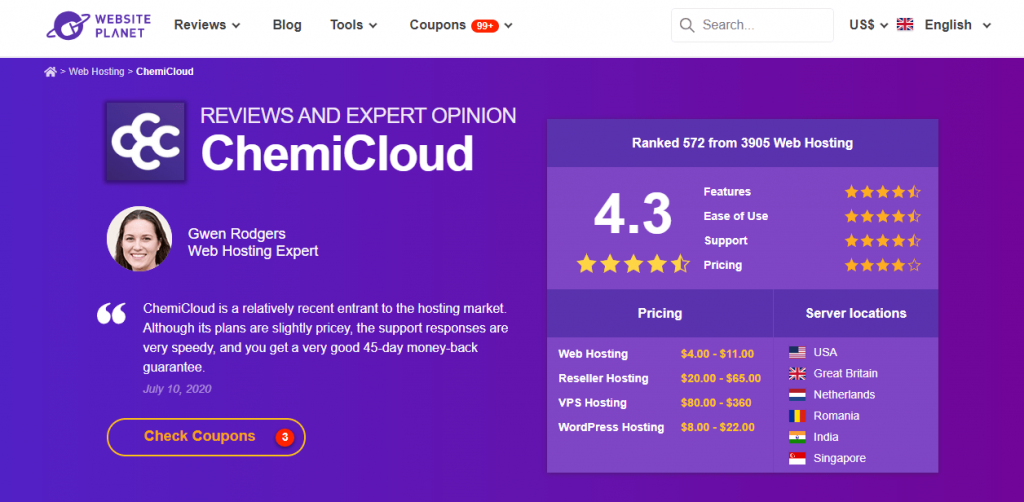
Task: Click the Reviews and Expert Opinion heading
Action: pos(358,116)
